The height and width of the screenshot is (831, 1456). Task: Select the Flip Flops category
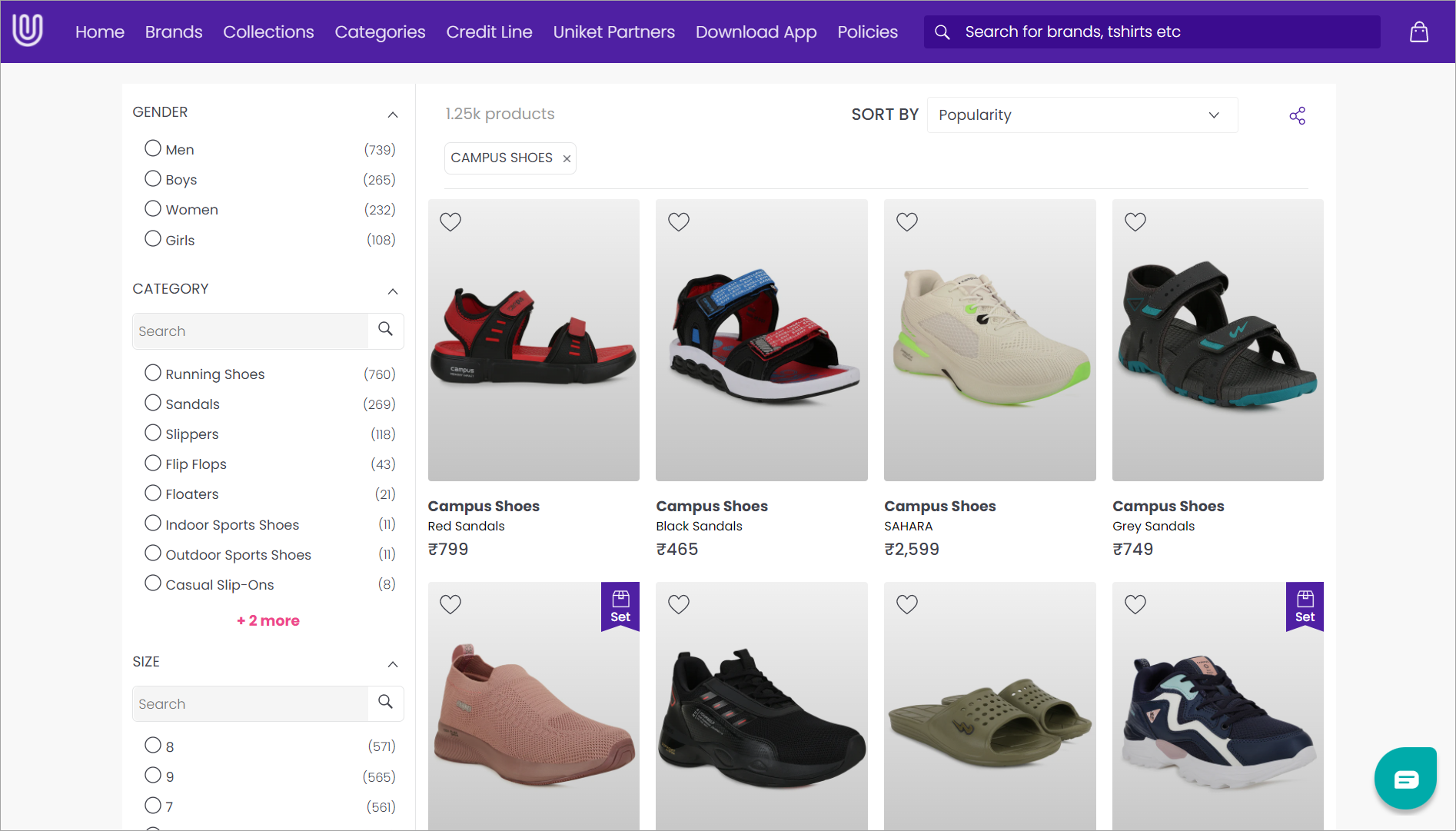[x=153, y=463]
